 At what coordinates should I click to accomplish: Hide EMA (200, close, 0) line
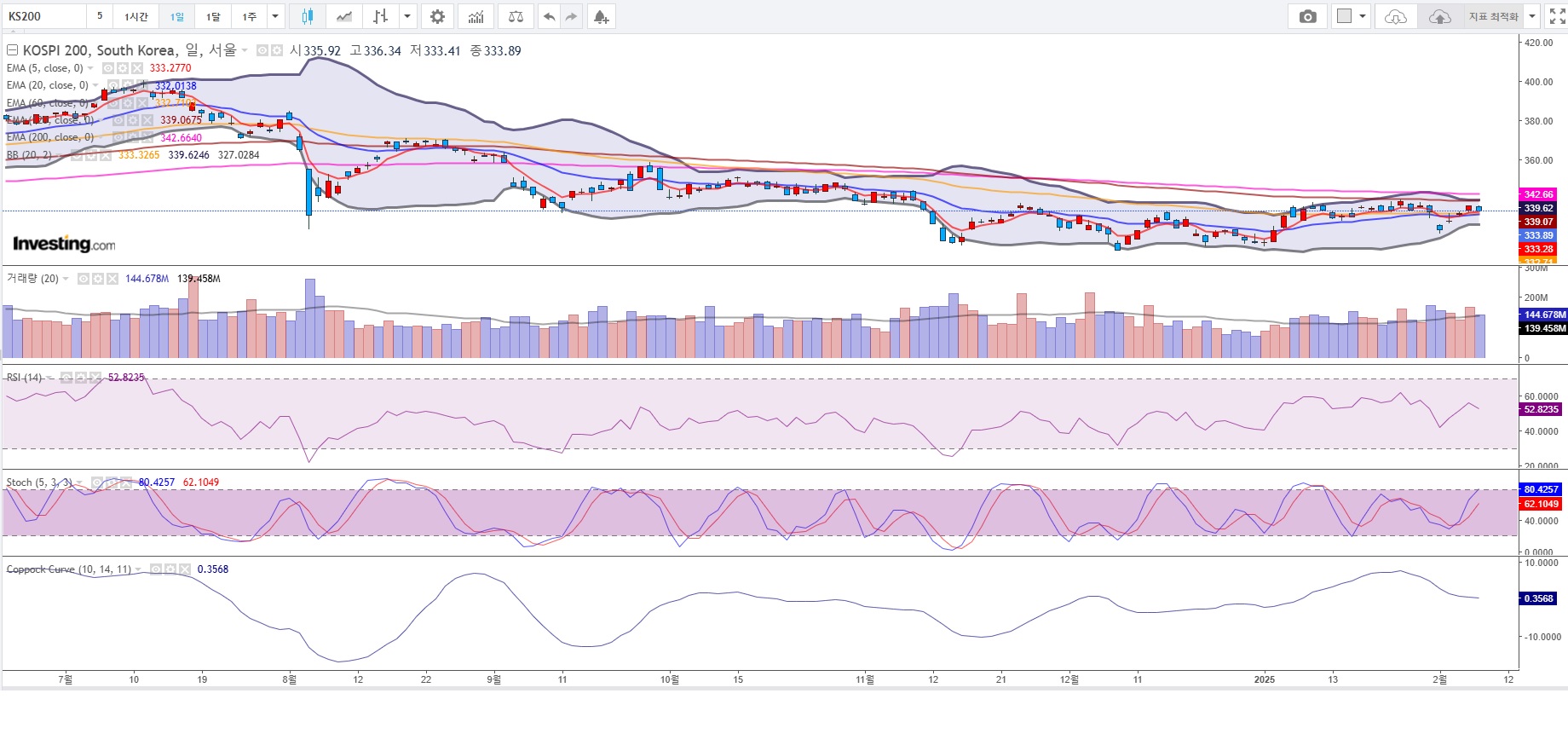tap(118, 137)
